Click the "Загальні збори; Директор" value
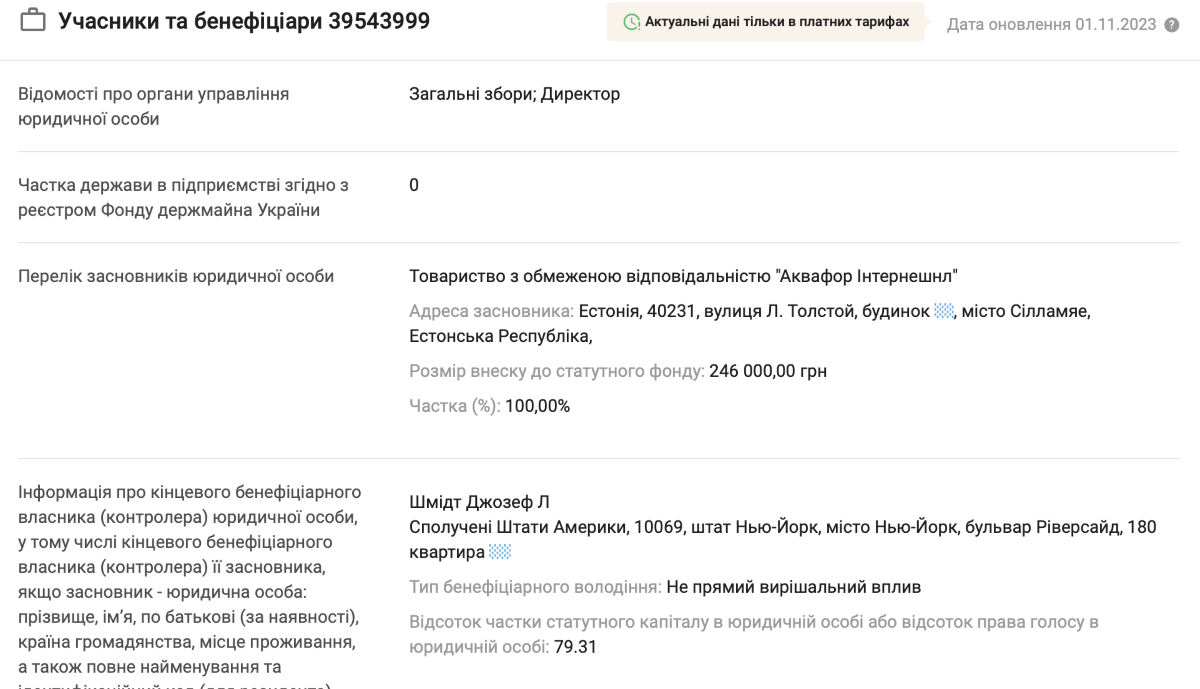The height and width of the screenshot is (689, 1200). click(514, 94)
